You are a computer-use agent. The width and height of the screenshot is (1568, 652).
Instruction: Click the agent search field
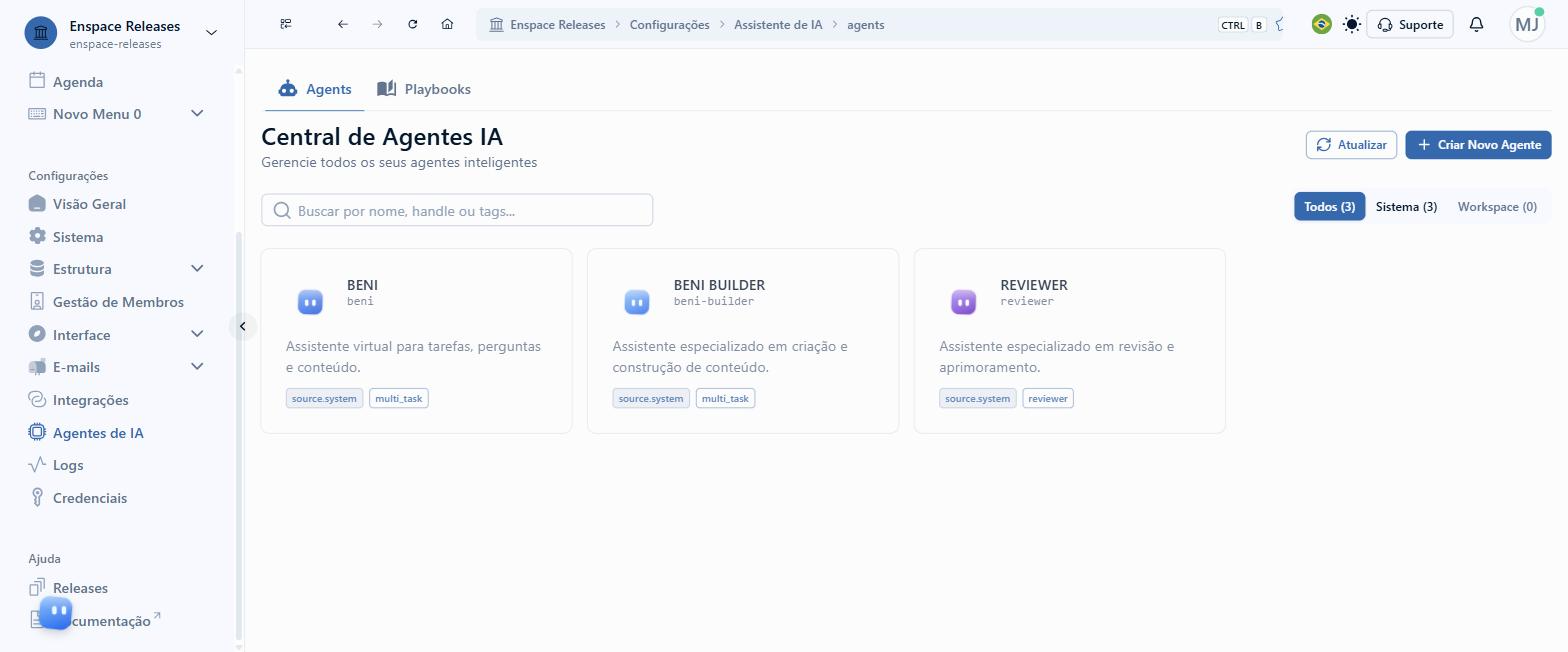coord(457,210)
